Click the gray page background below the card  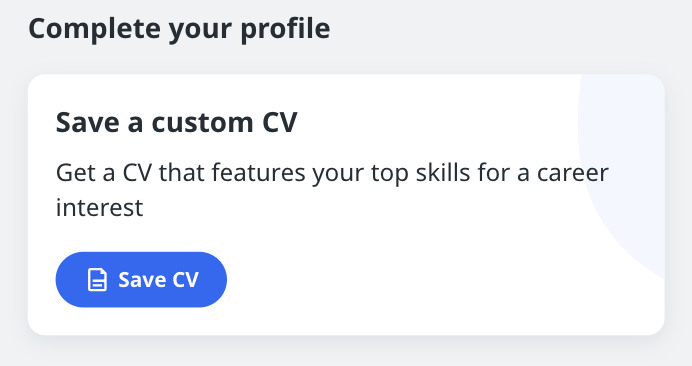pos(346,352)
